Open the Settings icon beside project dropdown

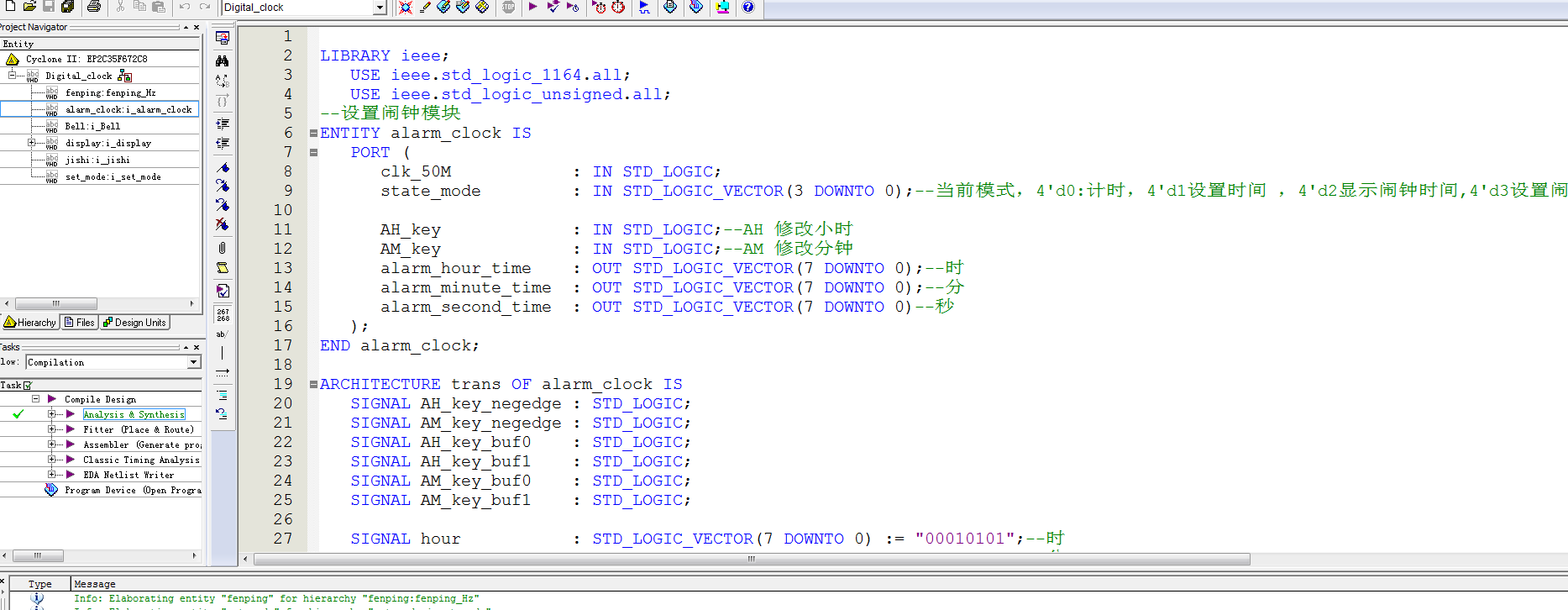pyautogui.click(x=406, y=7)
